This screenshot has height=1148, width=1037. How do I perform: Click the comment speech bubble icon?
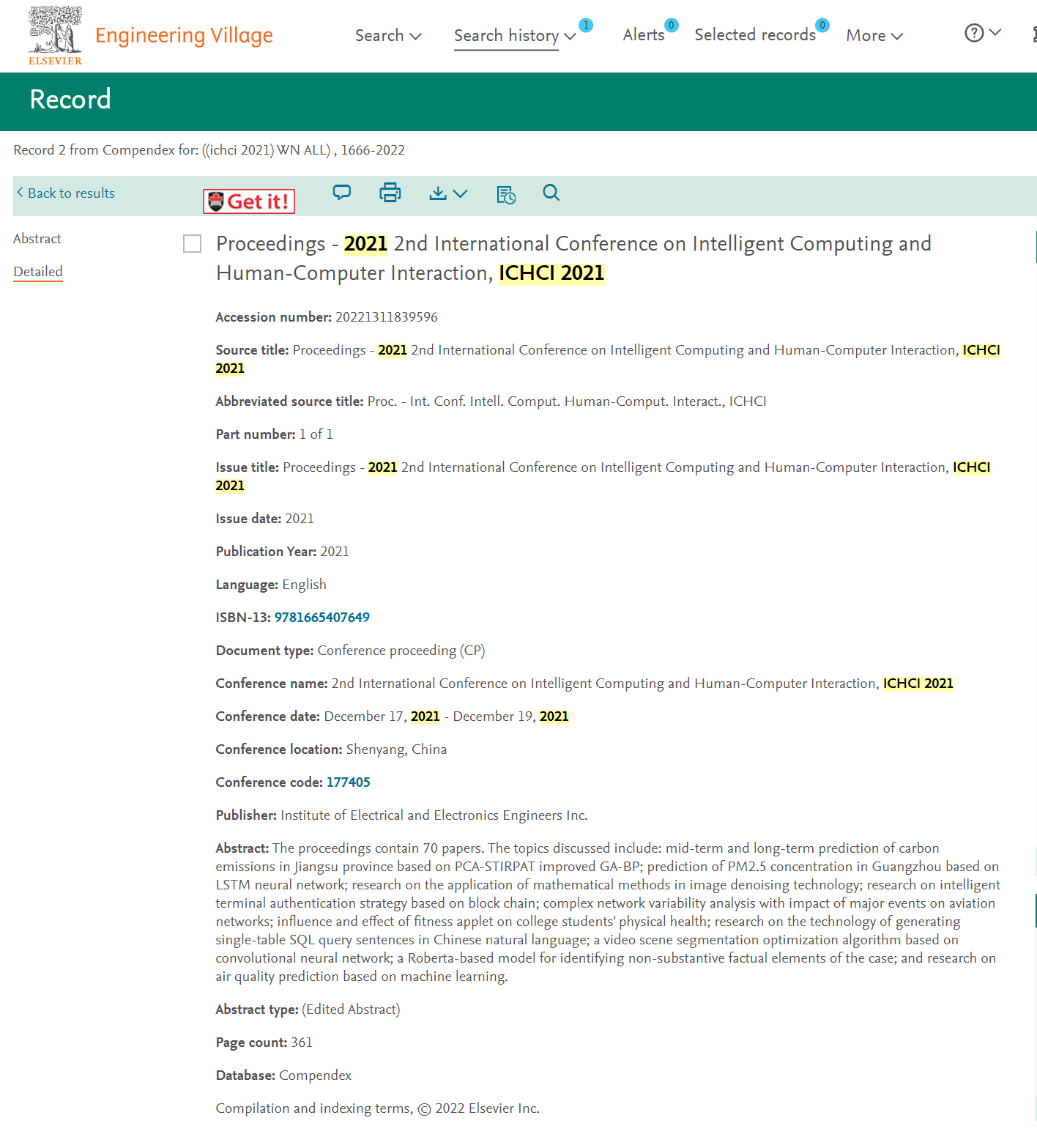(x=342, y=193)
